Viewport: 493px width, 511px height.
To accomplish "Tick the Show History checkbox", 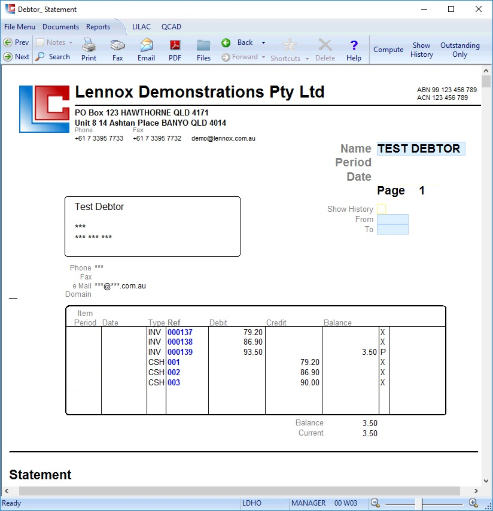I will (x=382, y=209).
